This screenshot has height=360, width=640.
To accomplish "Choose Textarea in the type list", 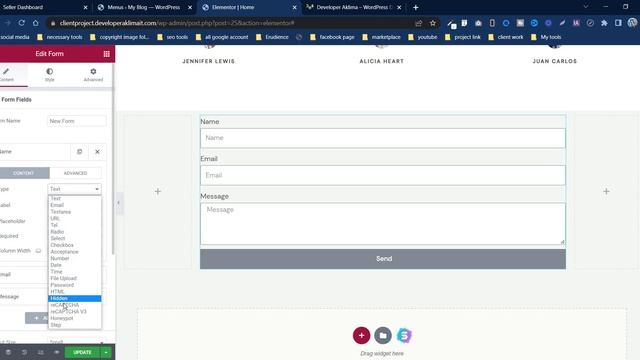I will click(74, 212).
